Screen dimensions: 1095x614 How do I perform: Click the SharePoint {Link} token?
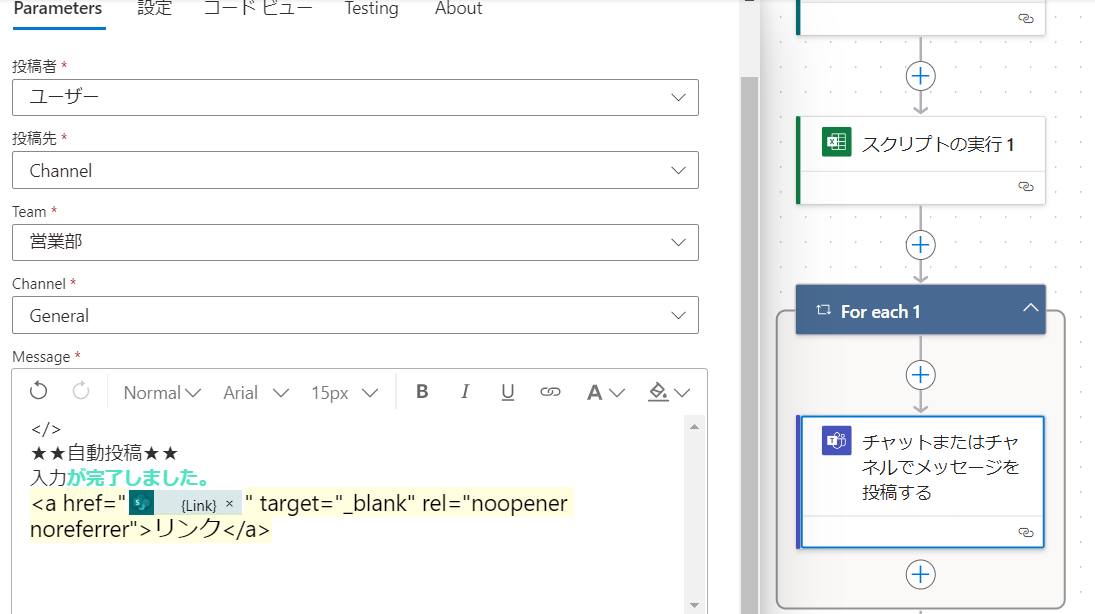pyautogui.click(x=184, y=504)
